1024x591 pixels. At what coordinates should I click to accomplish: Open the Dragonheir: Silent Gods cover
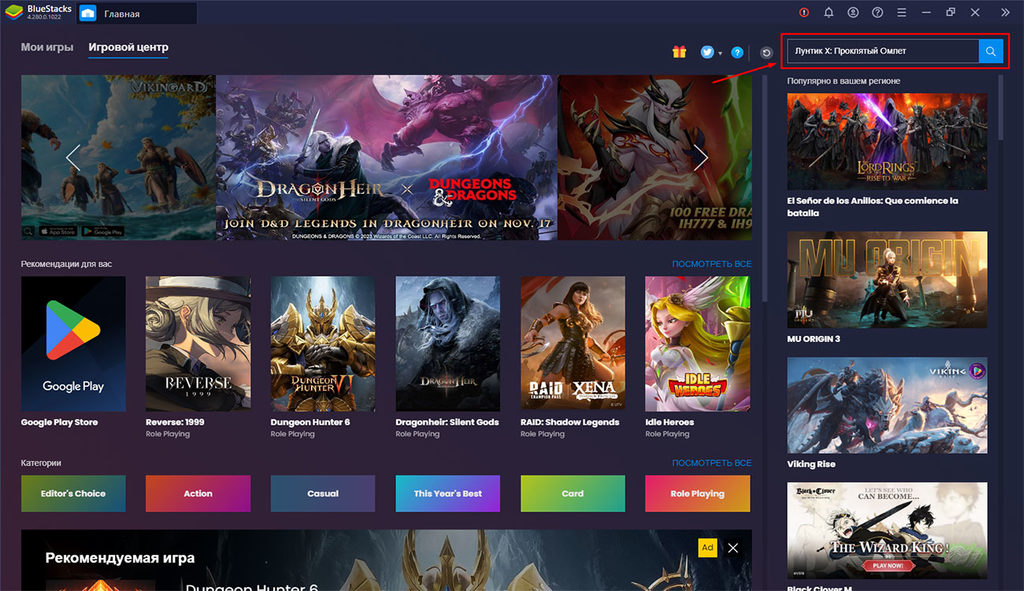(447, 343)
